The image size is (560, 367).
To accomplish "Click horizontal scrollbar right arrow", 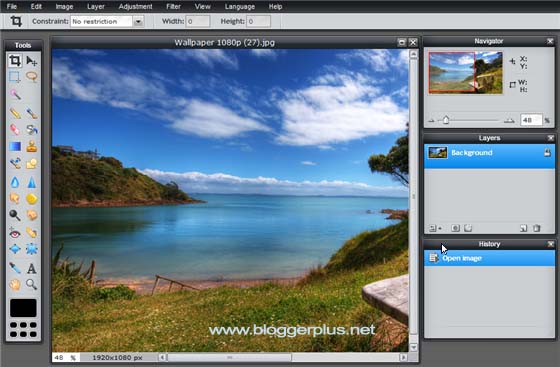I will [404, 357].
